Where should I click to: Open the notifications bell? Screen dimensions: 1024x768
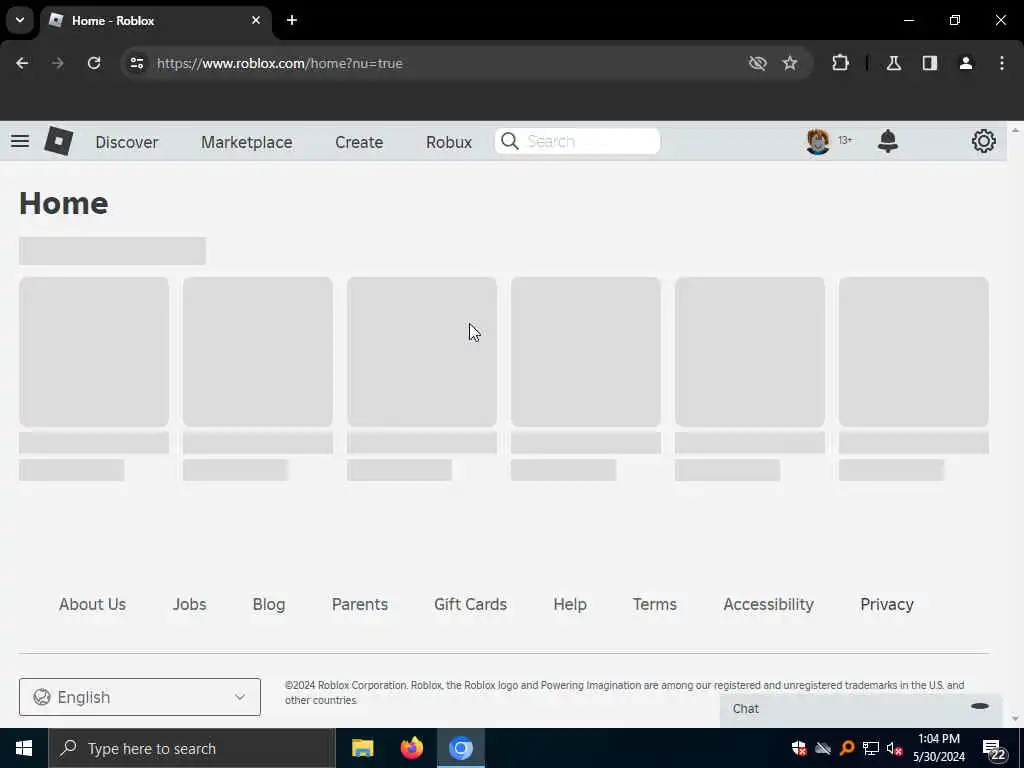pos(888,141)
